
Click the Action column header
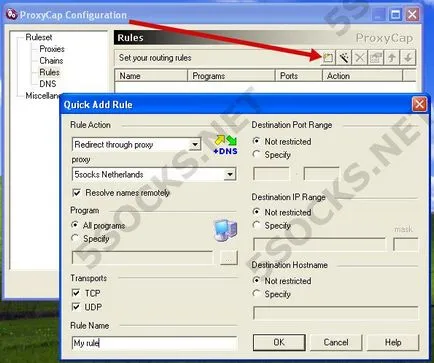pos(363,76)
